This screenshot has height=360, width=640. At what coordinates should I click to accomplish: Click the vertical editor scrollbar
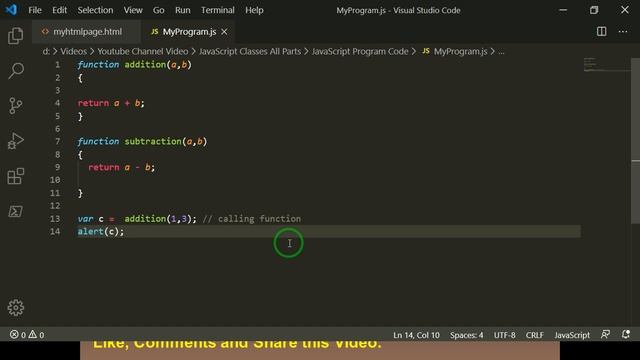(636, 140)
